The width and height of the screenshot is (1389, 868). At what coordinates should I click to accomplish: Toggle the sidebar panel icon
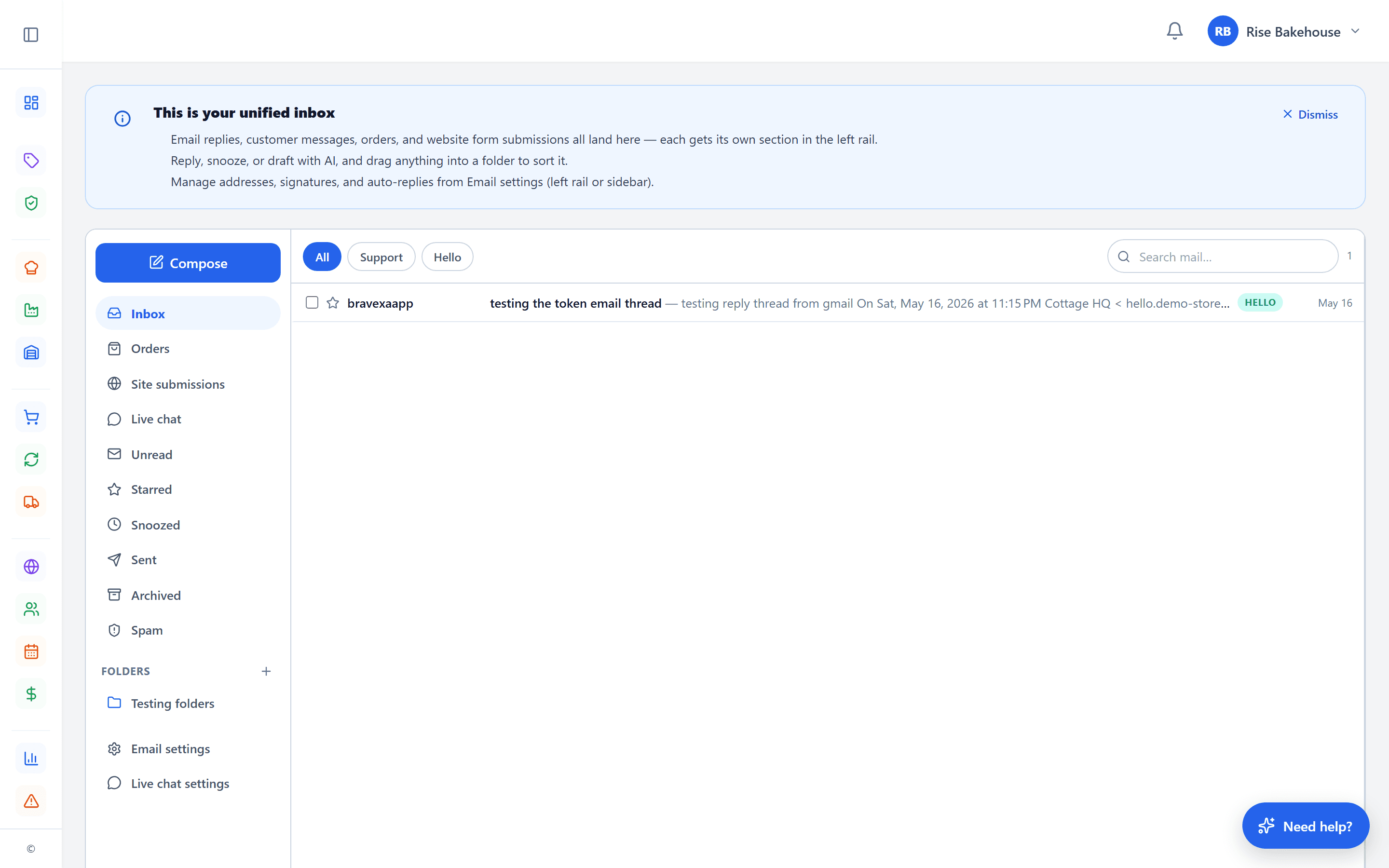tap(31, 34)
